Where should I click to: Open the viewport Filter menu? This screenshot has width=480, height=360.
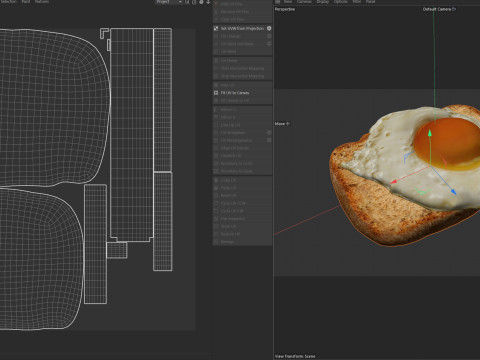(x=357, y=2)
